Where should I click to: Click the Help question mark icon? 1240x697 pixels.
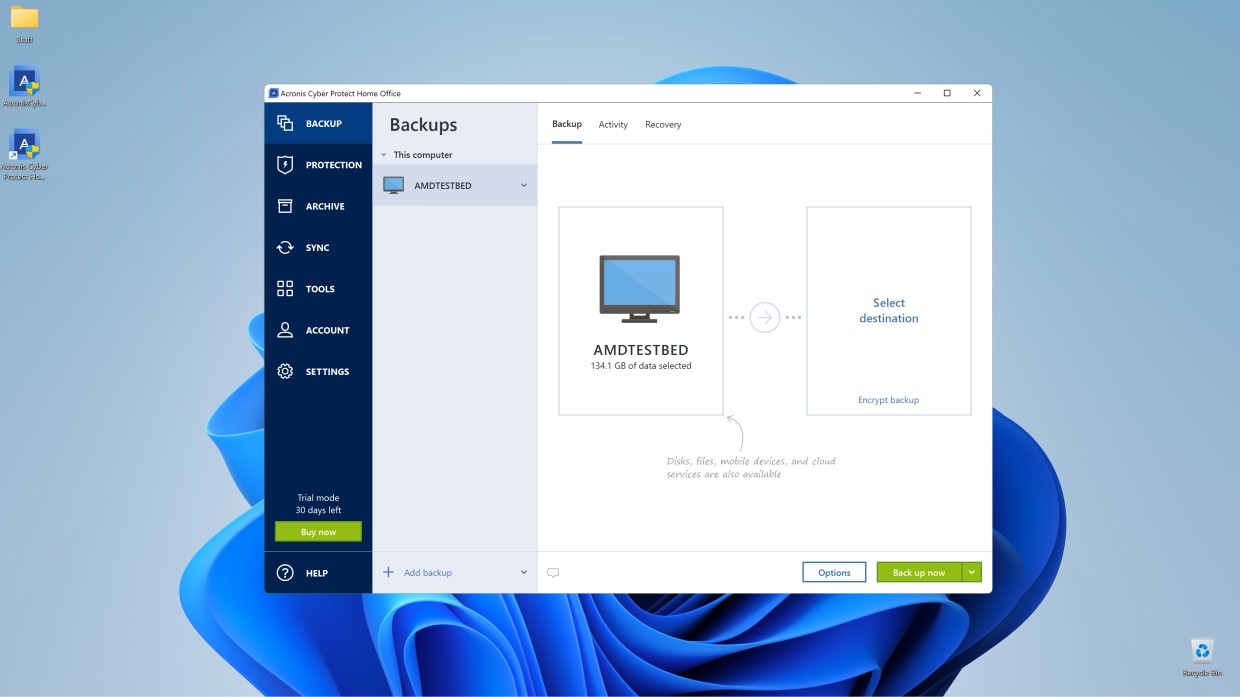pyautogui.click(x=285, y=573)
